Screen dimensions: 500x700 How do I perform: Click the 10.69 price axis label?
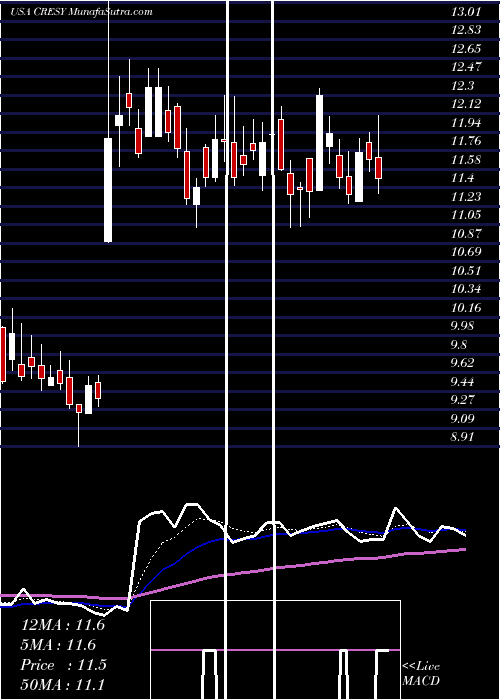[x=466, y=252]
